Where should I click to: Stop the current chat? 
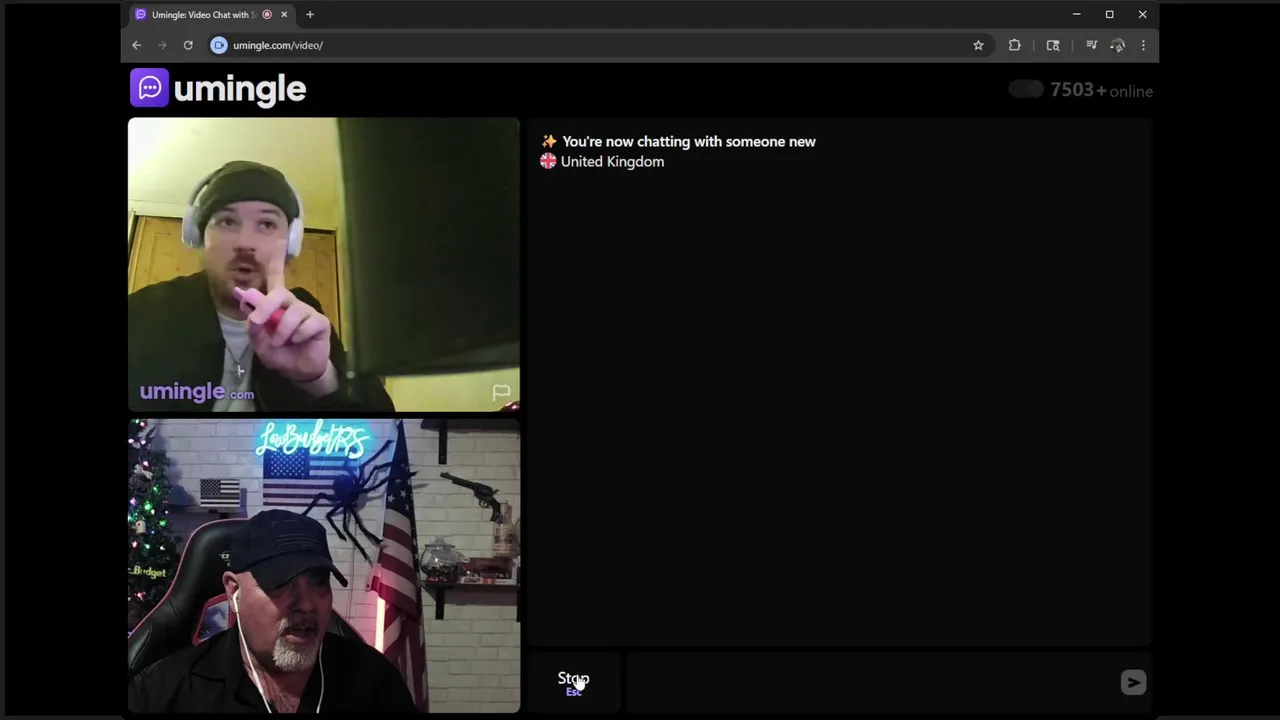[573, 683]
